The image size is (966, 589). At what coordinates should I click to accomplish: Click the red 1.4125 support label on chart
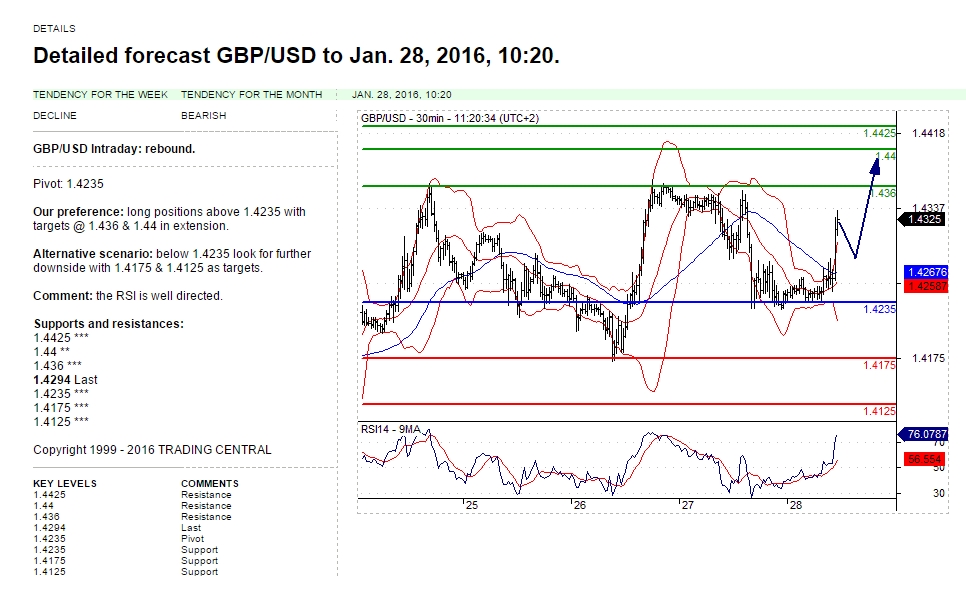click(x=879, y=411)
